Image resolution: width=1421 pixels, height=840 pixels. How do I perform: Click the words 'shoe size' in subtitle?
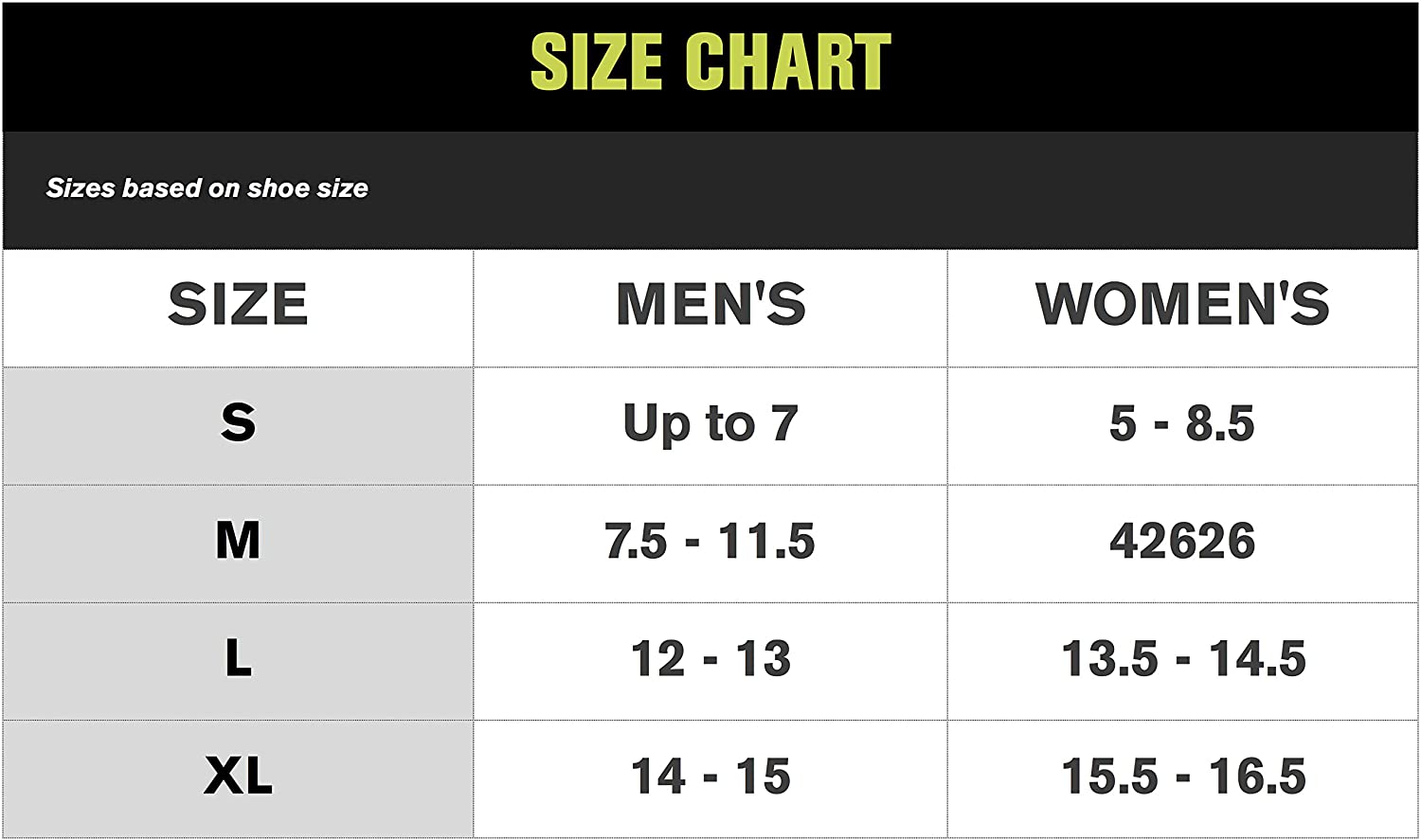307,188
